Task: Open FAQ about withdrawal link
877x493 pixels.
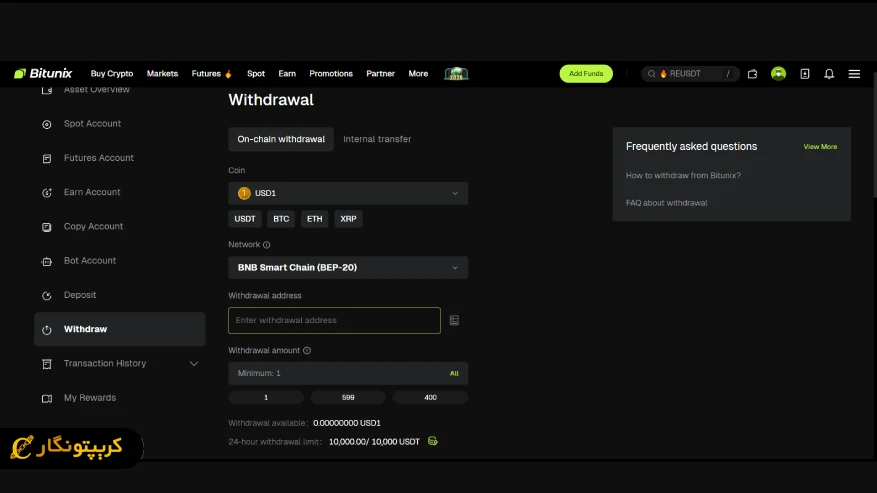Action: click(x=666, y=203)
